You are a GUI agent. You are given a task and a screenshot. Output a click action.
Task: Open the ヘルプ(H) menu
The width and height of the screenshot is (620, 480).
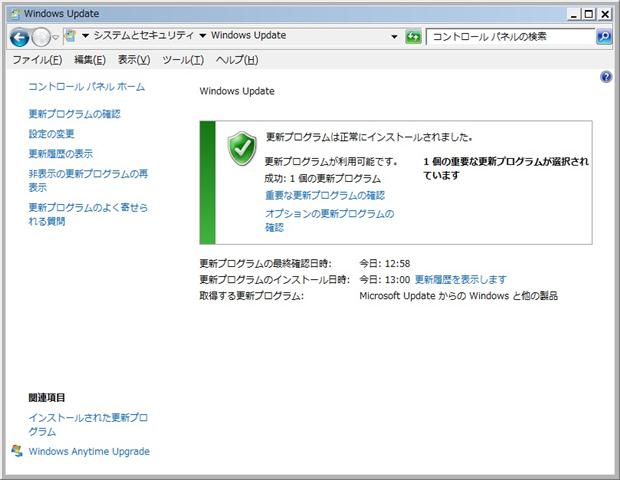tap(237, 60)
